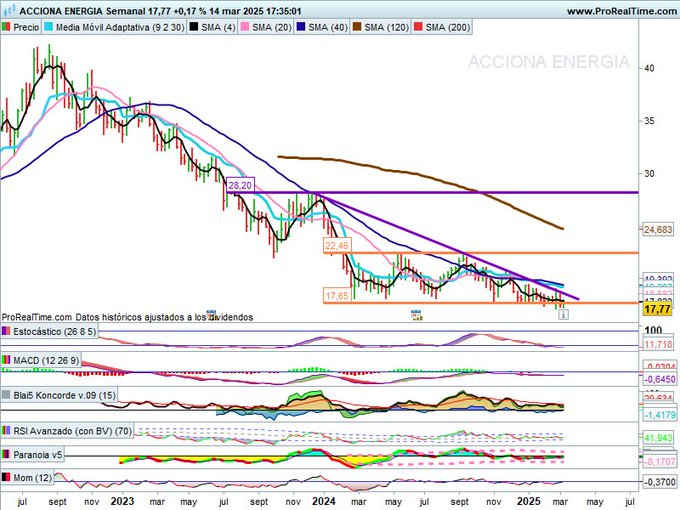The width and height of the screenshot is (680, 510).
Task: Click the 2023 dividend calendar icon
Action: tap(211, 314)
